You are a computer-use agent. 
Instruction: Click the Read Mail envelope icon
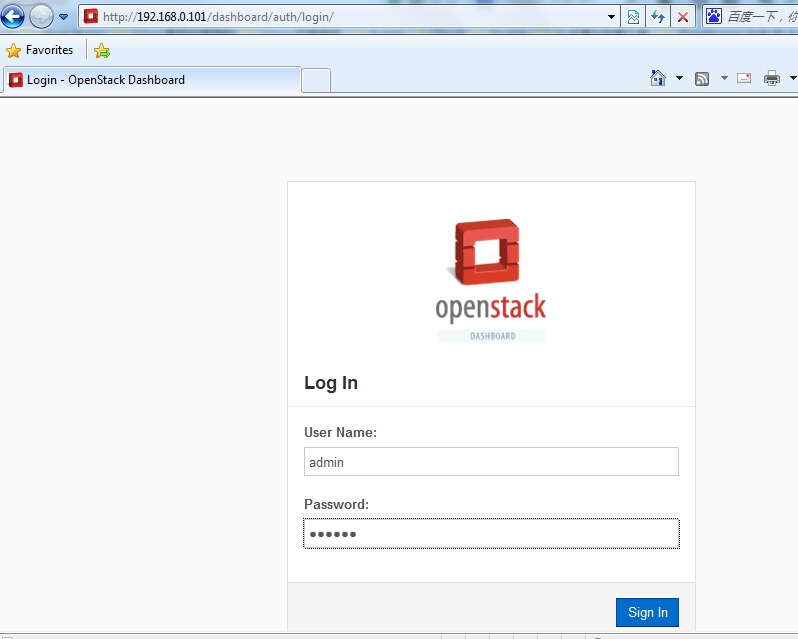point(744,78)
